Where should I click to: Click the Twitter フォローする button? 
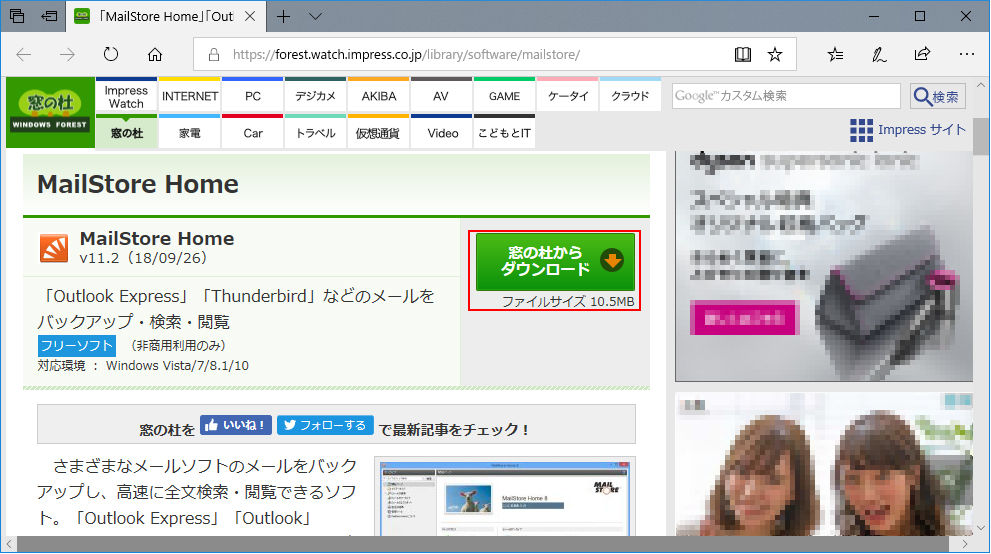coord(325,425)
